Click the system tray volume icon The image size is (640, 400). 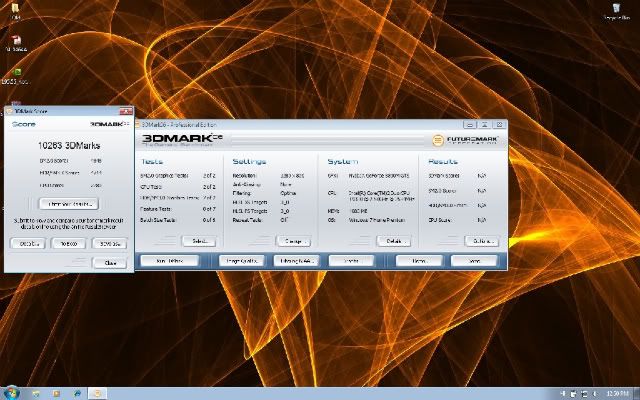click(x=595, y=394)
